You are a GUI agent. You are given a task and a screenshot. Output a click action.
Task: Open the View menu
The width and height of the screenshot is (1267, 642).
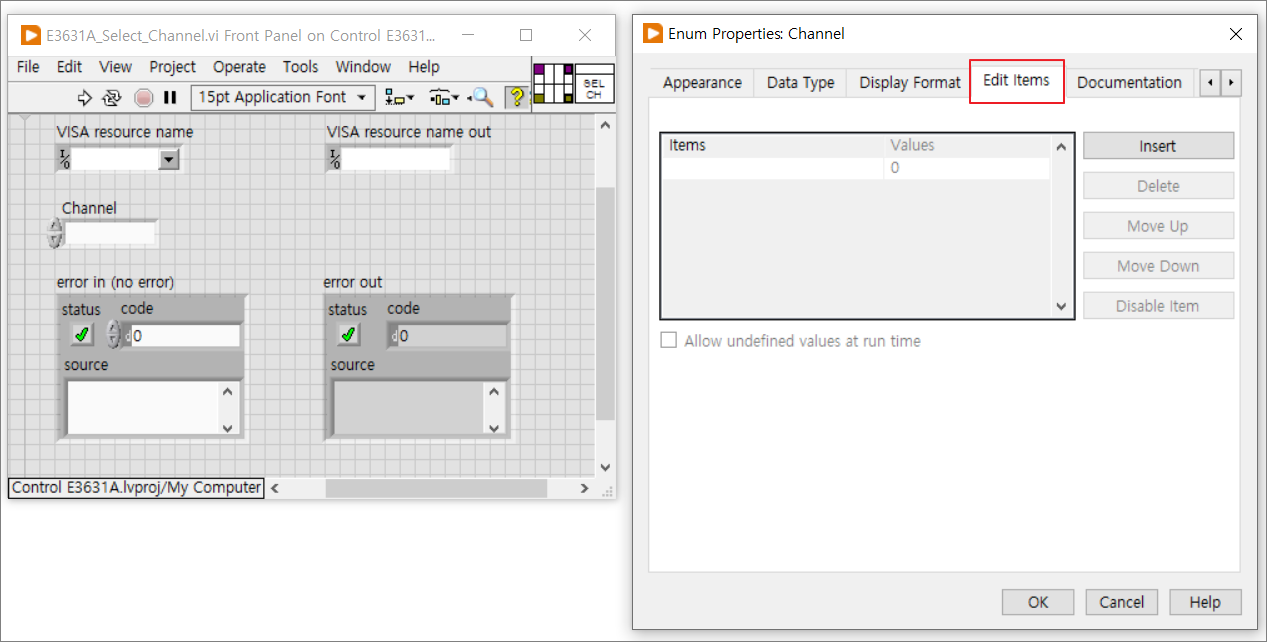click(x=115, y=67)
